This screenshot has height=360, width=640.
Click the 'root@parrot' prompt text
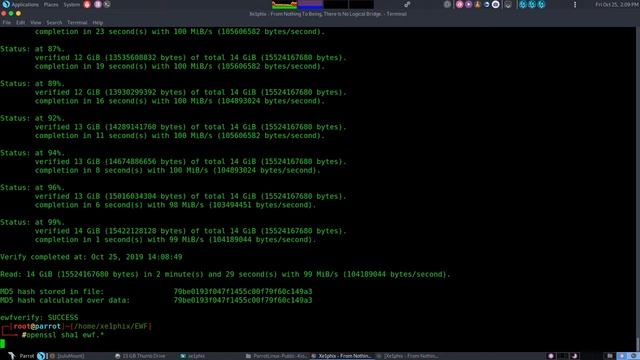(x=37, y=326)
